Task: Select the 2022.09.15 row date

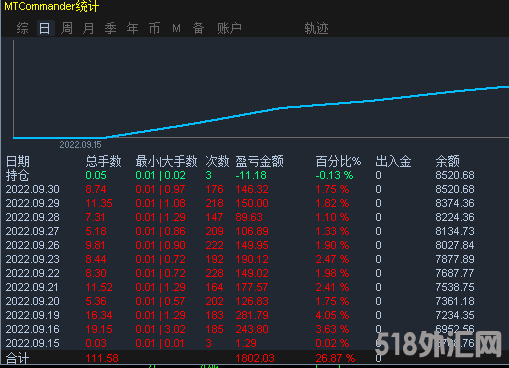Action: 32,343
